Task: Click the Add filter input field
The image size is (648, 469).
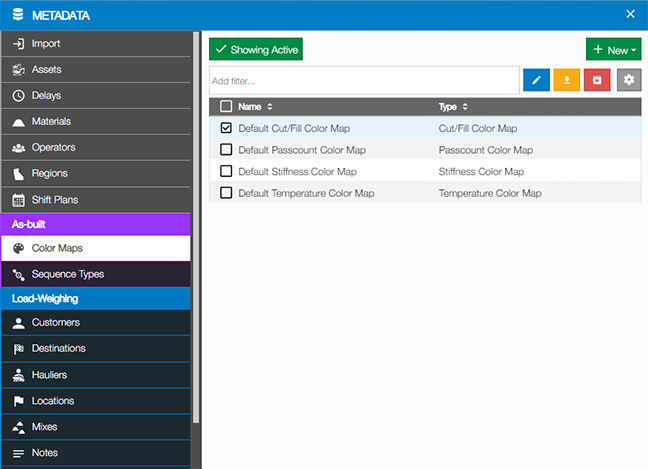Action: 364,81
